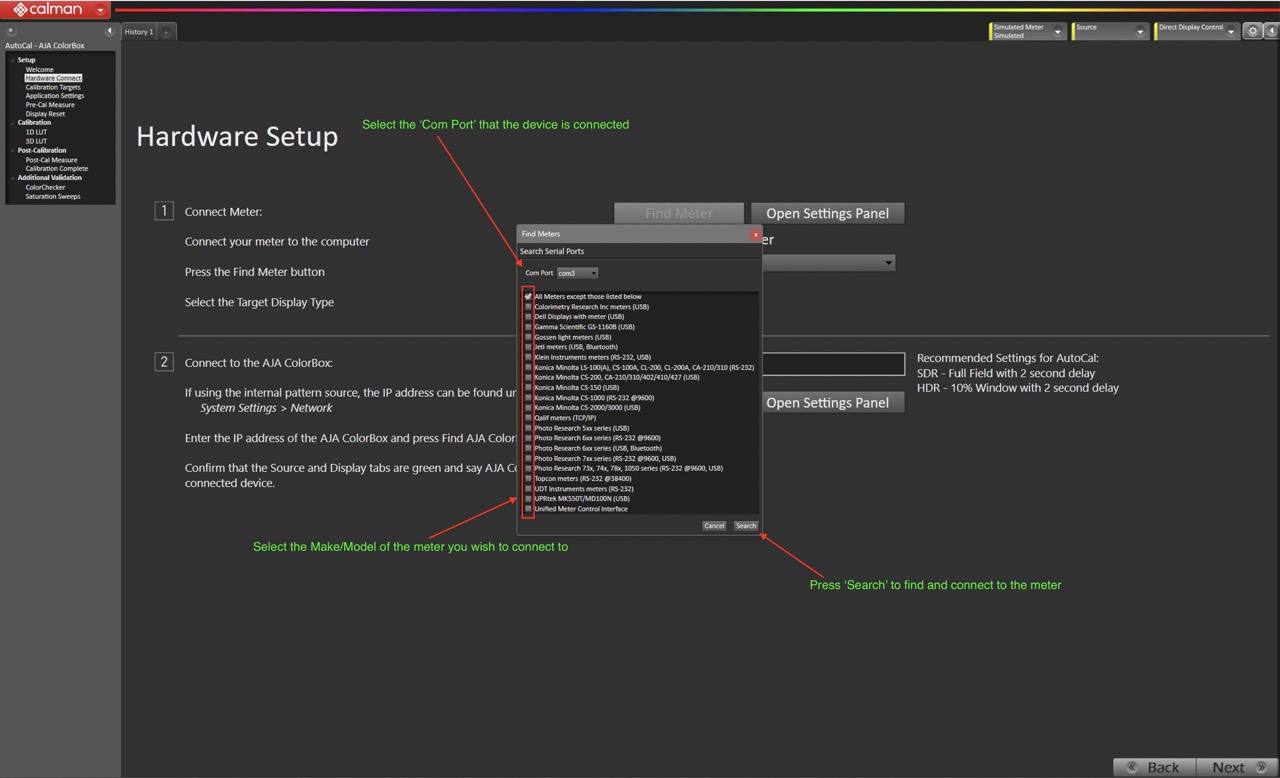Enable Topcon meters checkbox
The width and height of the screenshot is (1280, 778).
click(528, 478)
